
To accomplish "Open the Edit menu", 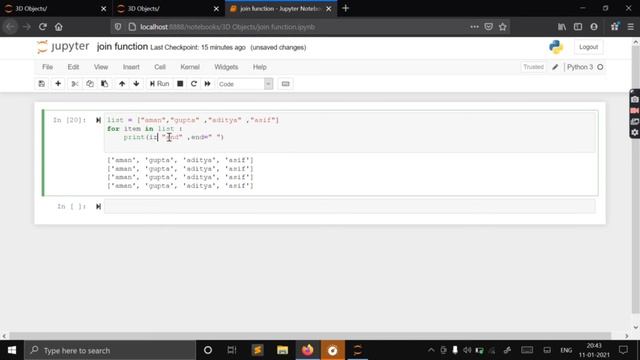I will coord(73,67).
